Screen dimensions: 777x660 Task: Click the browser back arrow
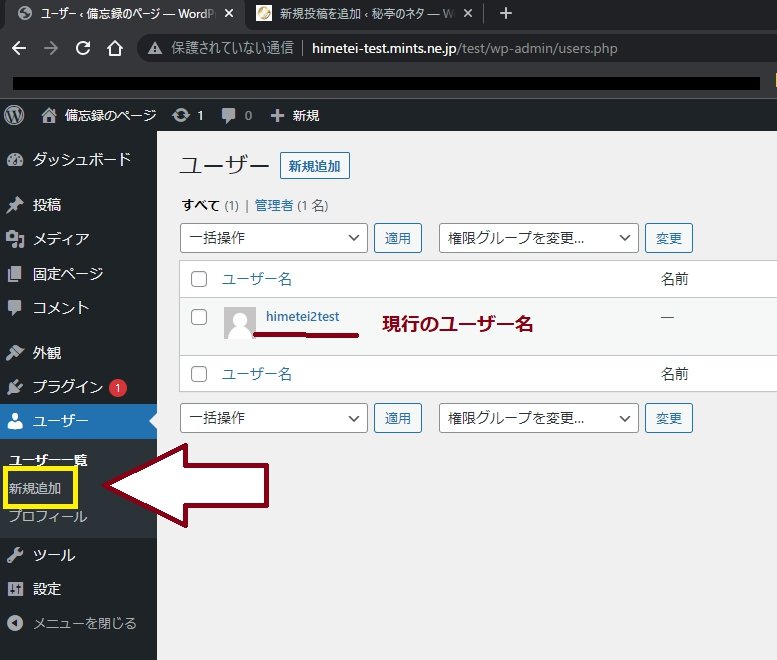coord(19,48)
